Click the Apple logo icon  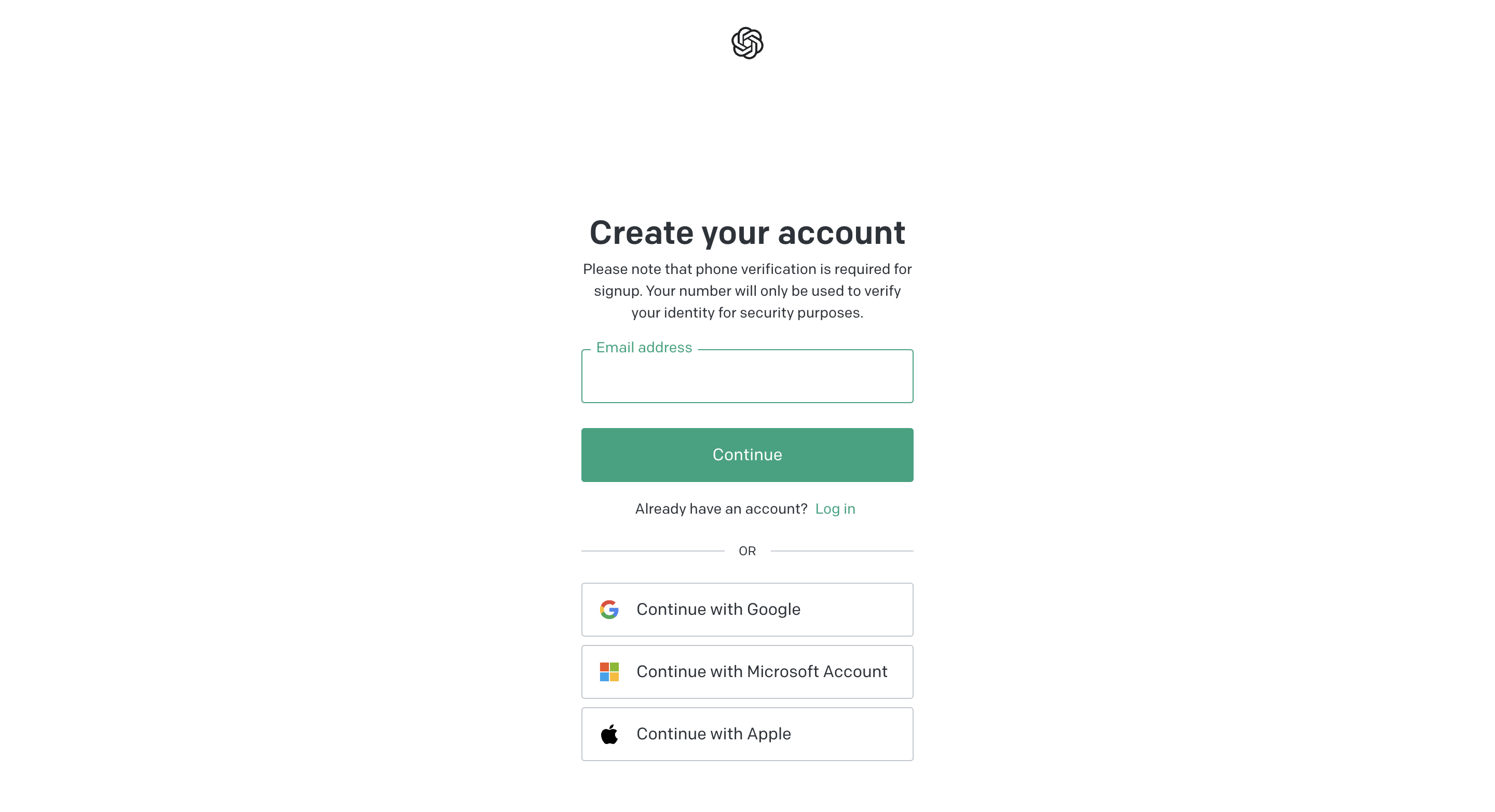pos(609,733)
